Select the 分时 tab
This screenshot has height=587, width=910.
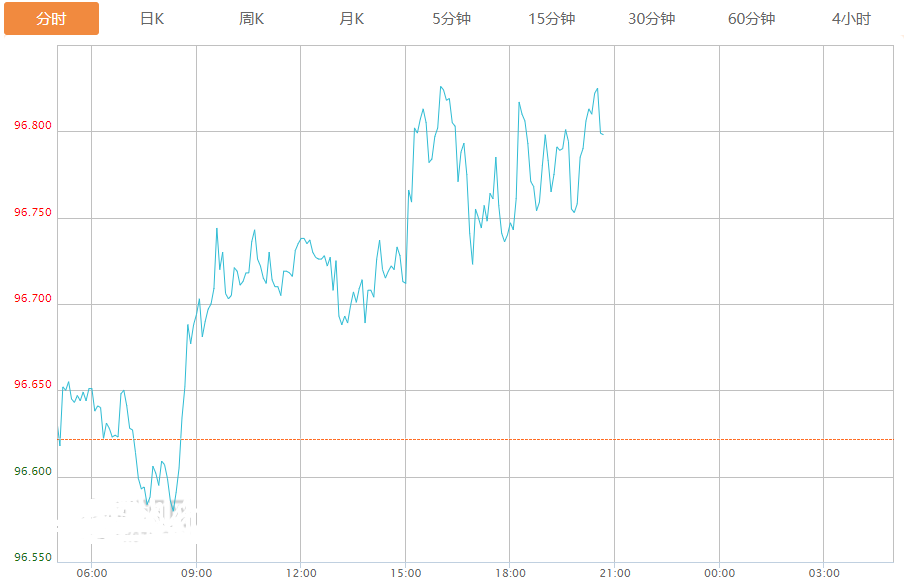coord(51,19)
